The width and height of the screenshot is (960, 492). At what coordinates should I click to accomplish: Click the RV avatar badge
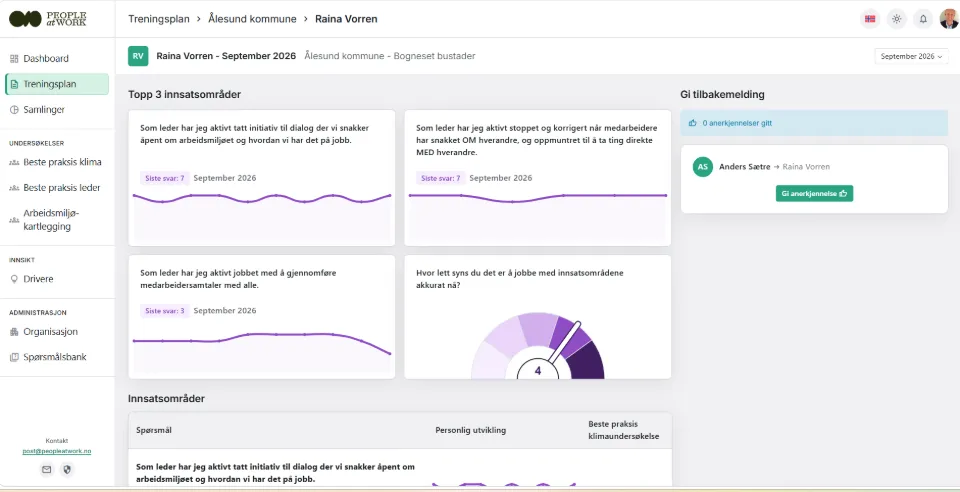pos(138,56)
